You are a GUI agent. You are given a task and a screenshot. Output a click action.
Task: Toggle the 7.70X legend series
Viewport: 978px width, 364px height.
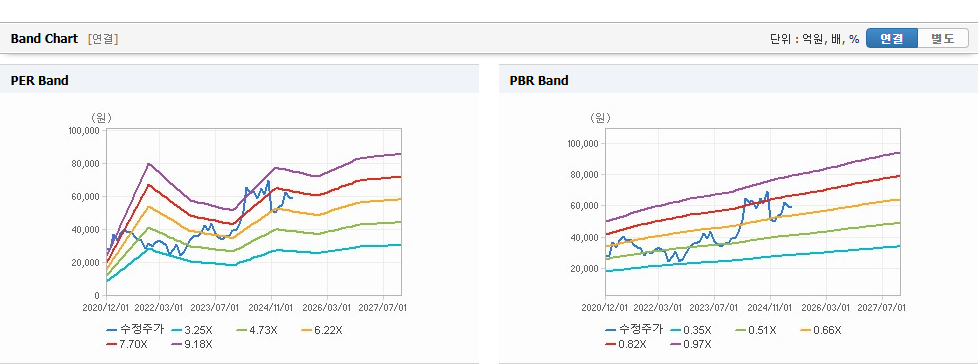click(127, 344)
